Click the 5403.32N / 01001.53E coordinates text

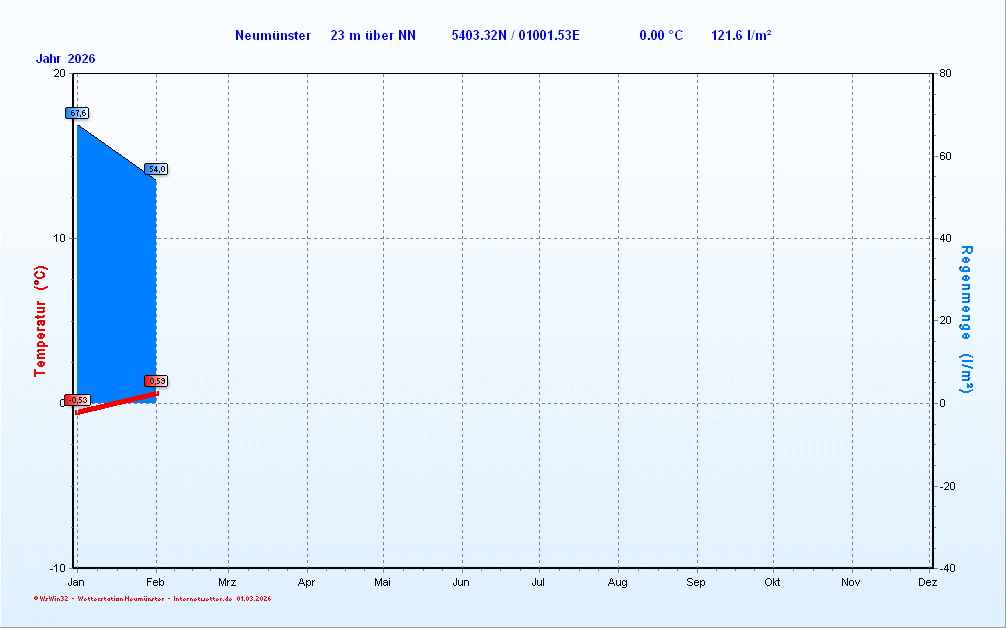pyautogui.click(x=515, y=36)
